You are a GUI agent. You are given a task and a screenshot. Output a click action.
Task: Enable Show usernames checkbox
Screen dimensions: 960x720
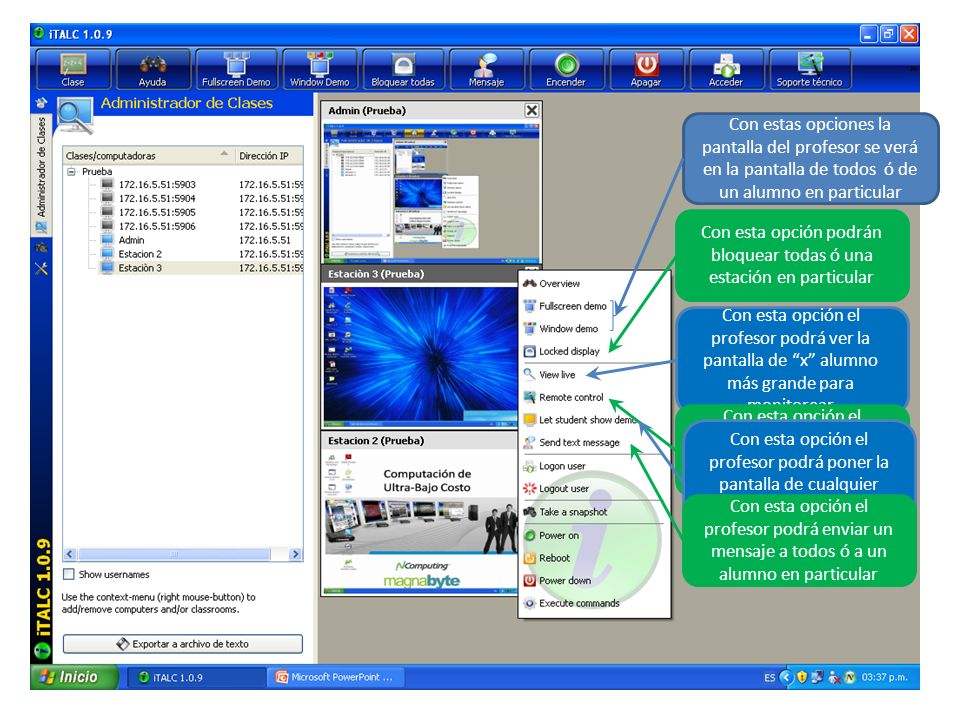pyautogui.click(x=69, y=574)
